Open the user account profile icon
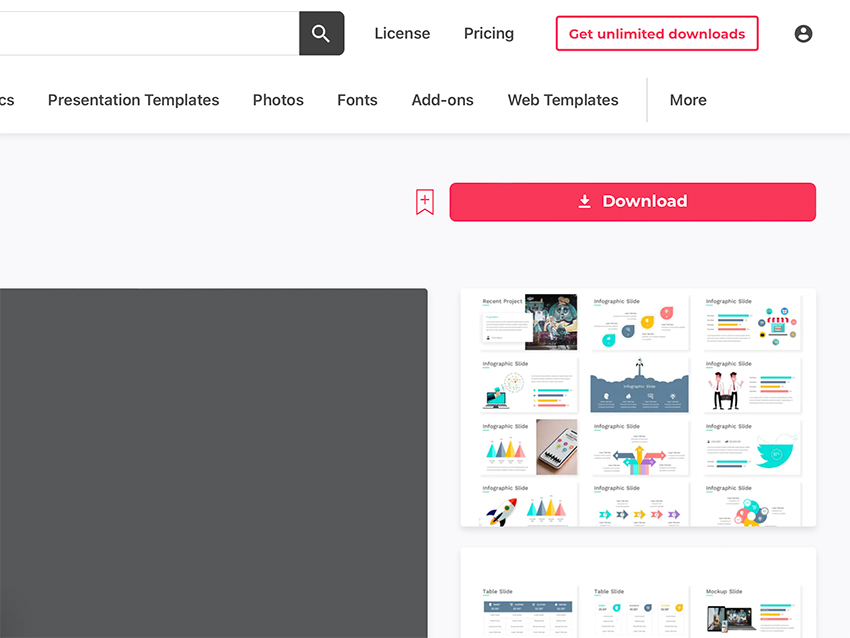Image resolution: width=850 pixels, height=638 pixels. tap(803, 33)
